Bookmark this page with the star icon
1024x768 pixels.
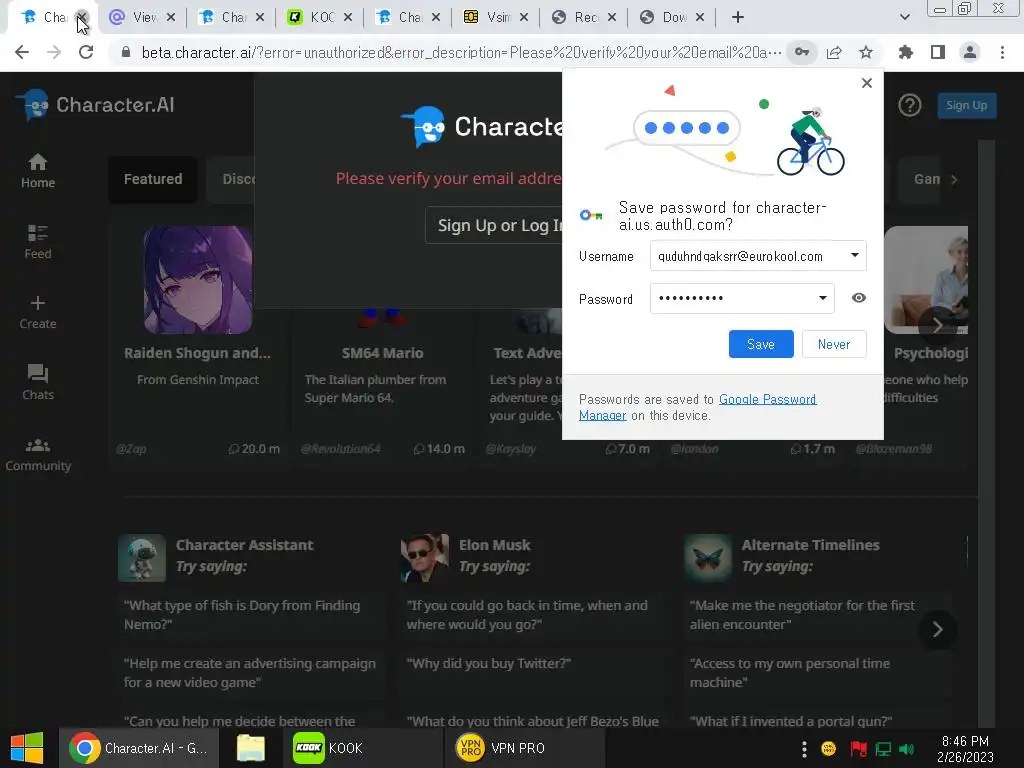coord(866,52)
